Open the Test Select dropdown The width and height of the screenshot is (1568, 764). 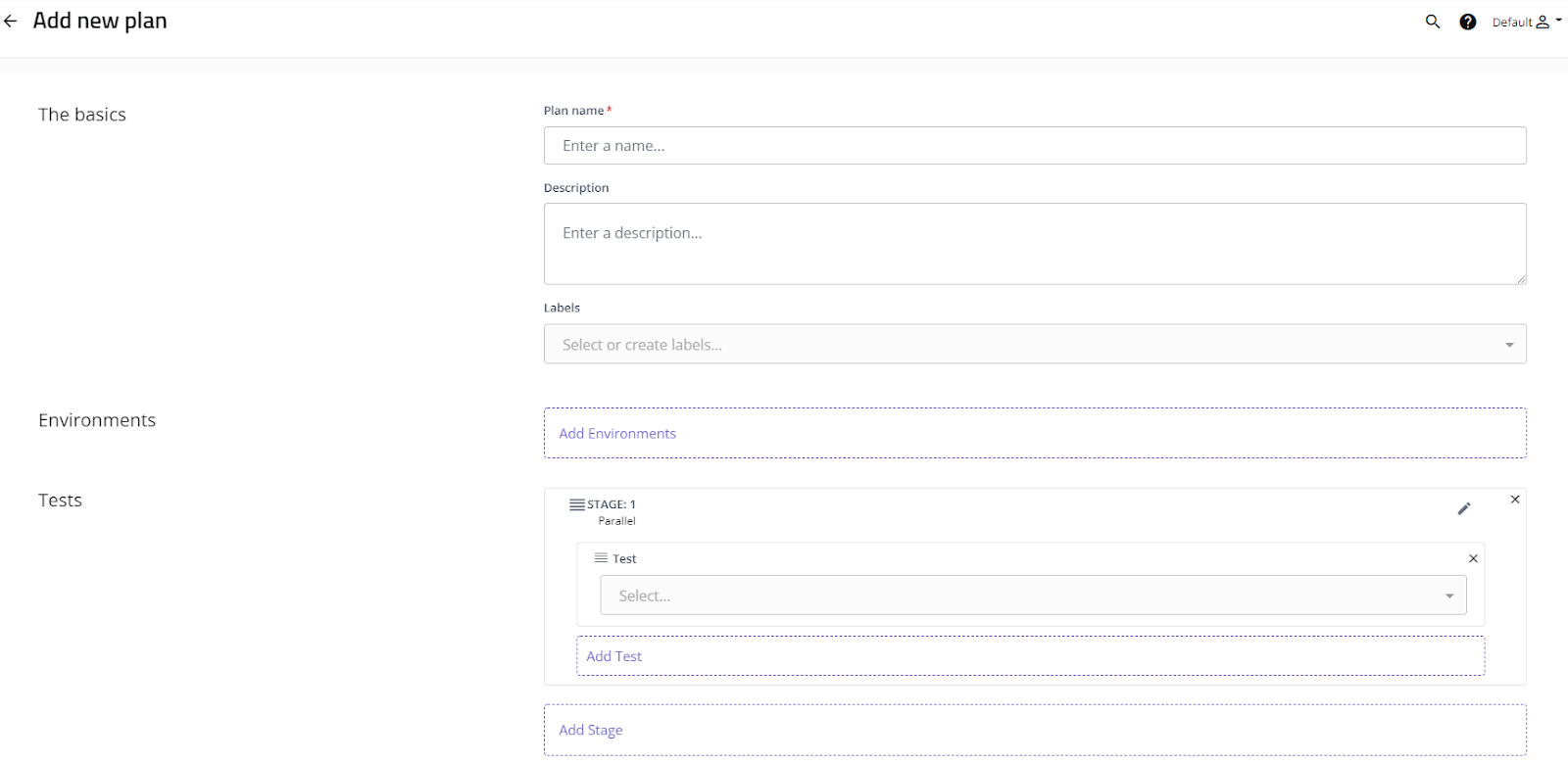1033,596
